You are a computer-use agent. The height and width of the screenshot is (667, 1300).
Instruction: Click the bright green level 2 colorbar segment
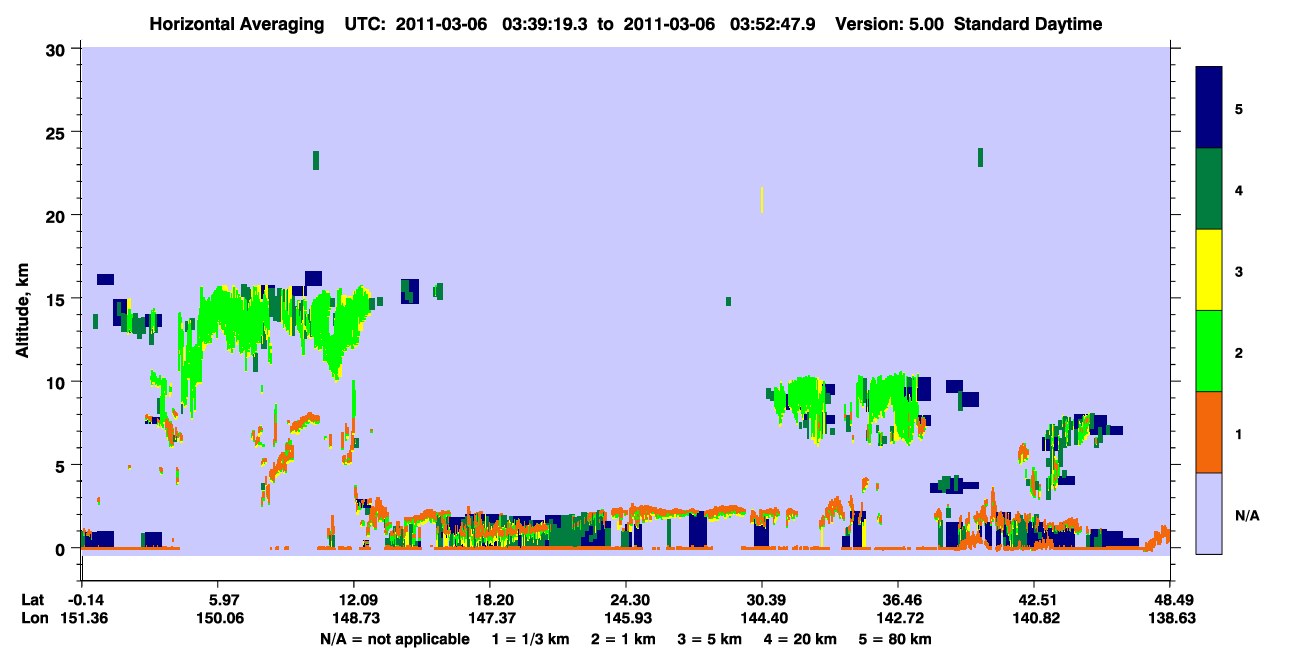point(1209,351)
